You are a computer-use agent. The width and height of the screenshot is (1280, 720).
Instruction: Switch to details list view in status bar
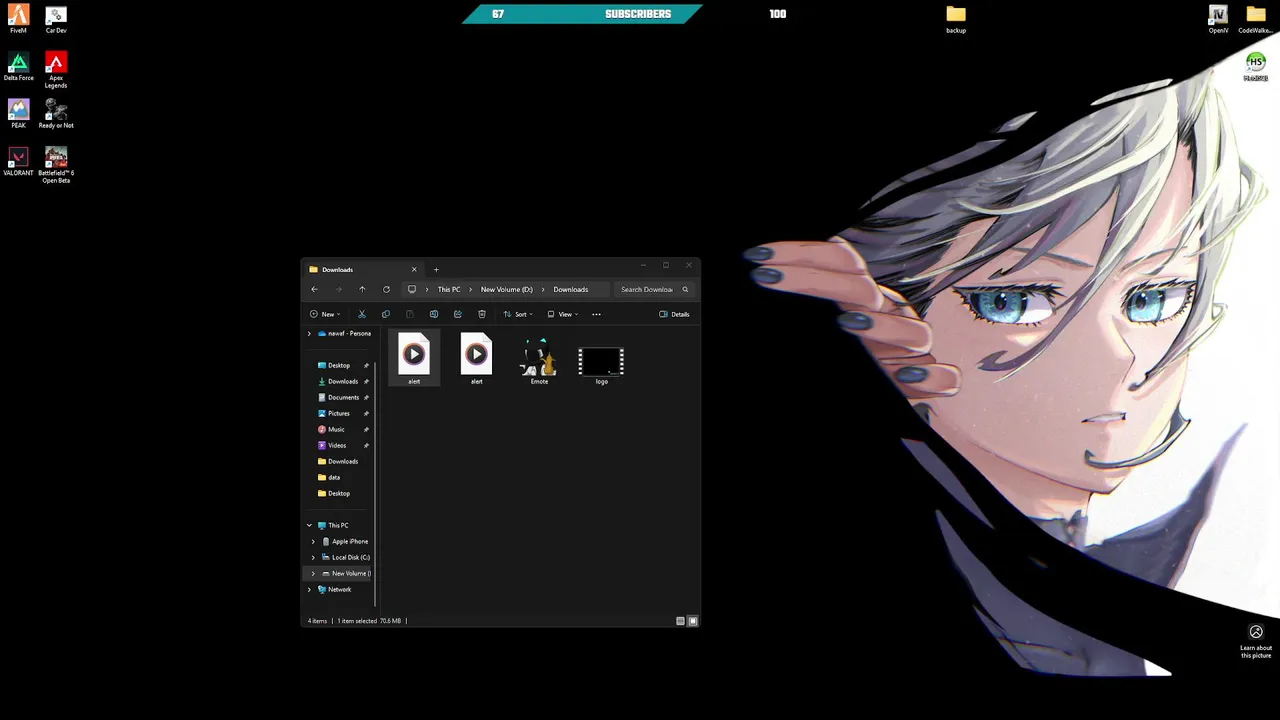680,621
